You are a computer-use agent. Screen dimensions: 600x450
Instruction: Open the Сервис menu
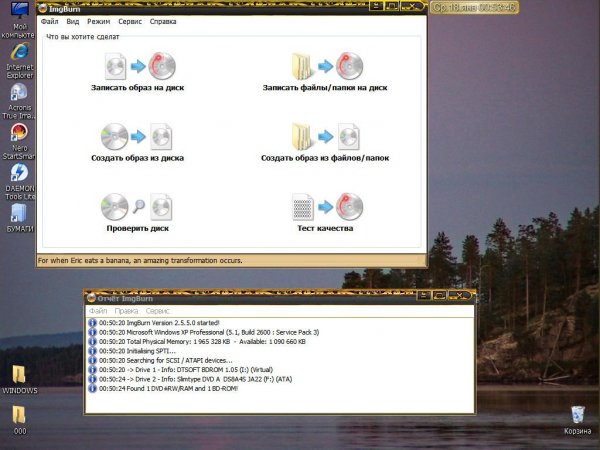click(129, 21)
